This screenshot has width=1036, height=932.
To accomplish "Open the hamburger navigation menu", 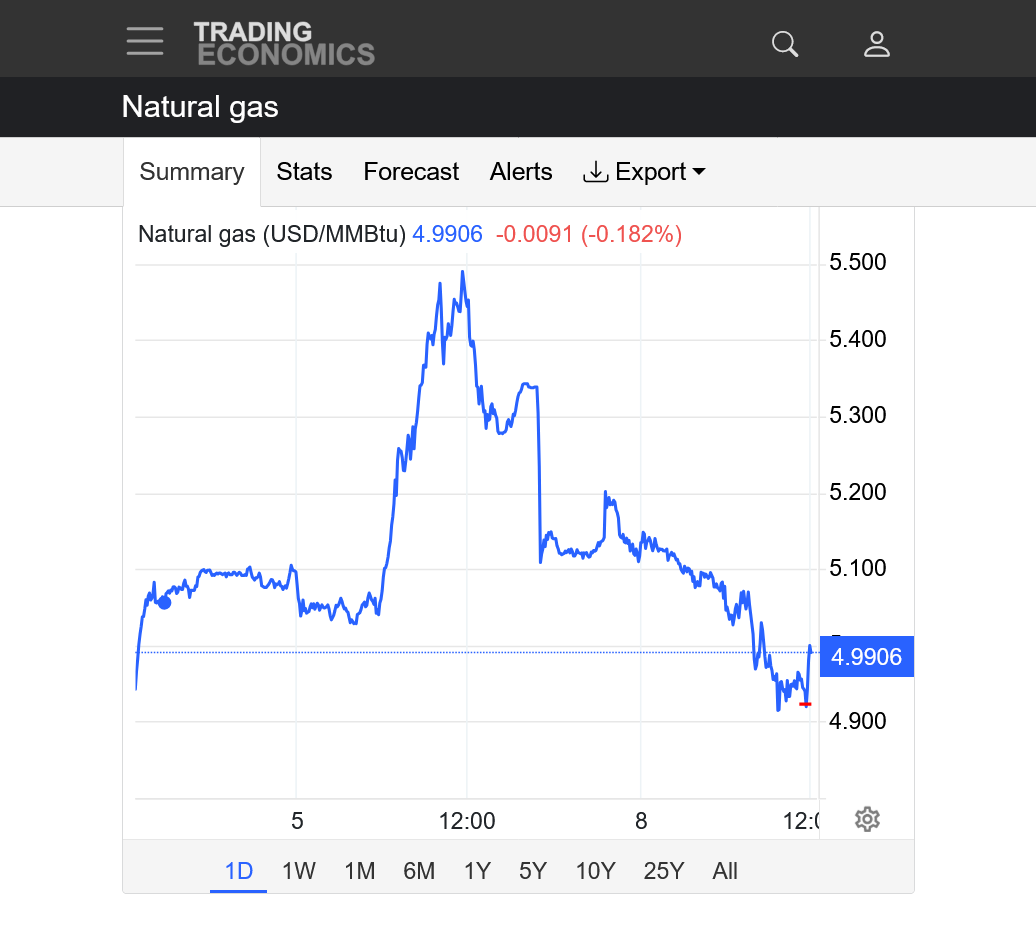I will (x=145, y=41).
